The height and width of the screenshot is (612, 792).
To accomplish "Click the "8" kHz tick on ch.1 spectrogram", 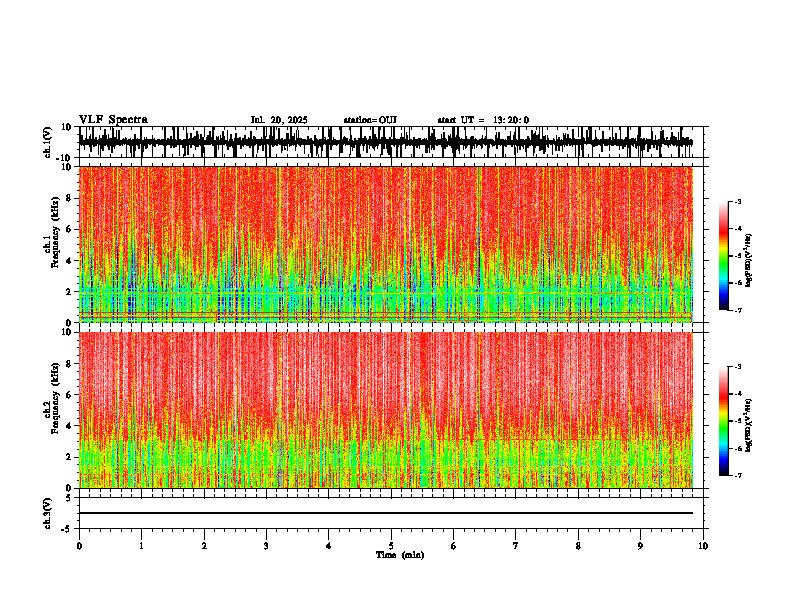I will [70, 198].
